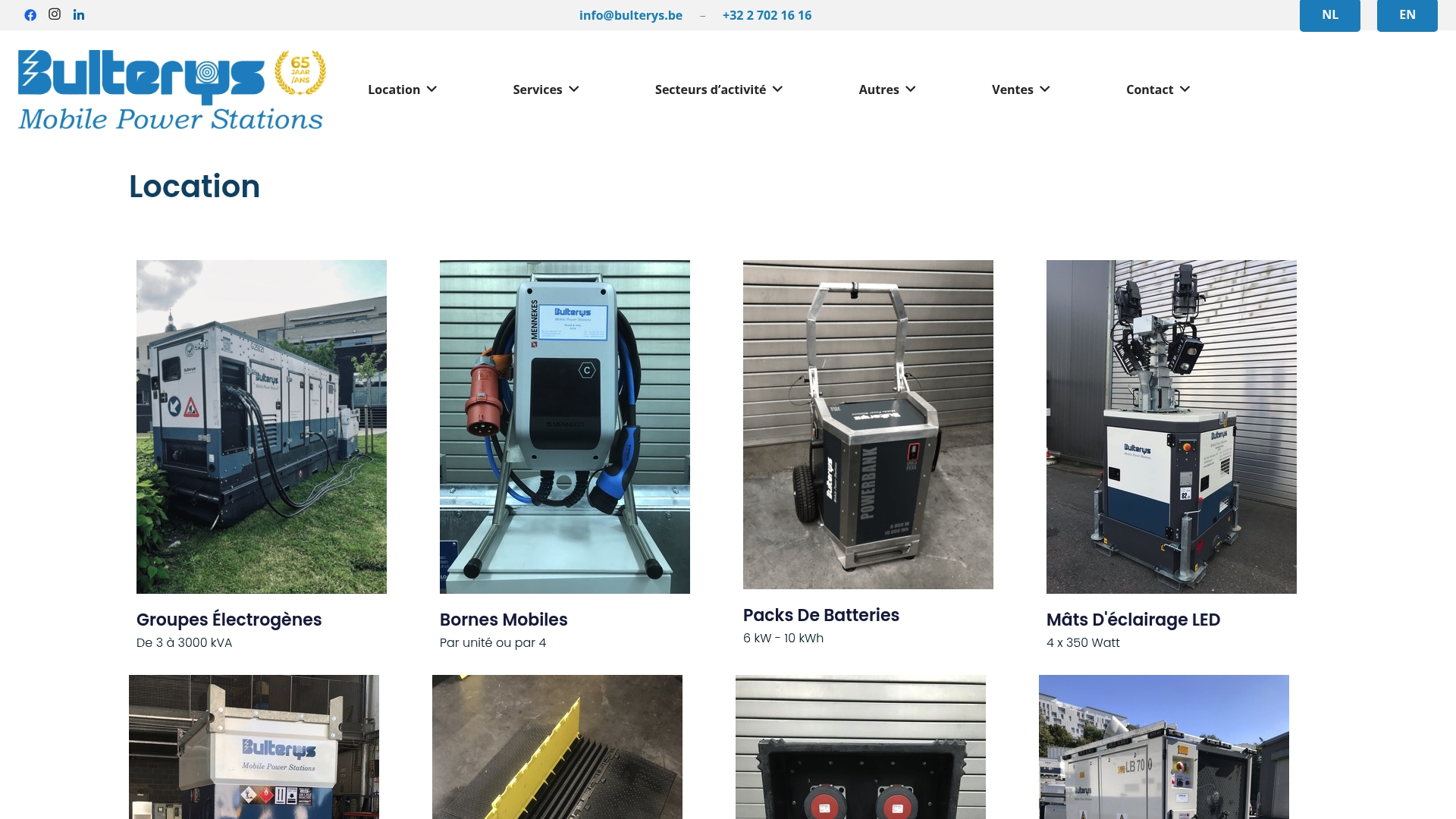
Task: Open the Secteurs d'activité menu item
Action: (710, 89)
